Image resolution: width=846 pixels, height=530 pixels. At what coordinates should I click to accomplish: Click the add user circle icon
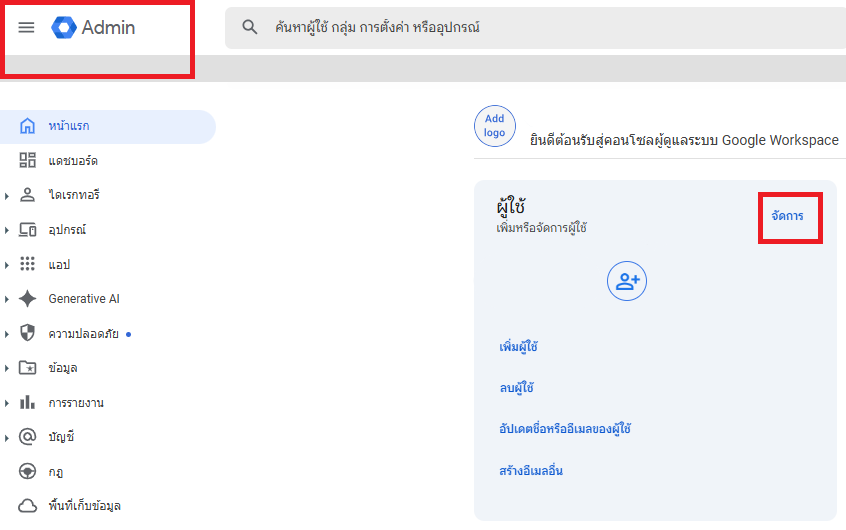[627, 282]
